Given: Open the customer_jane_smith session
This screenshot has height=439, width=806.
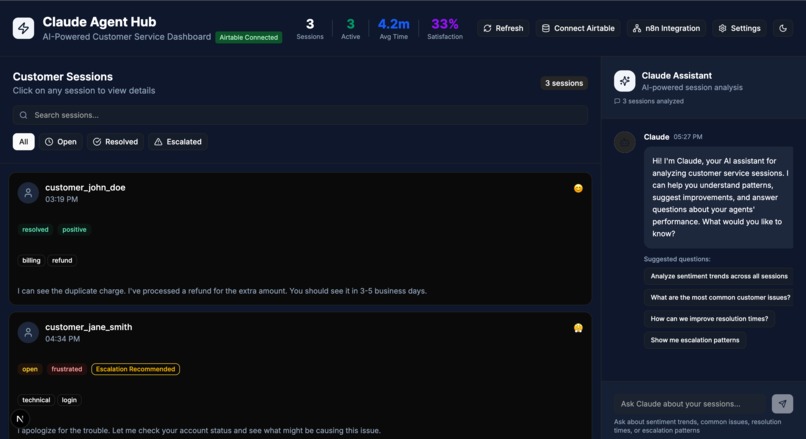Looking at the screenshot, I should click(x=300, y=376).
